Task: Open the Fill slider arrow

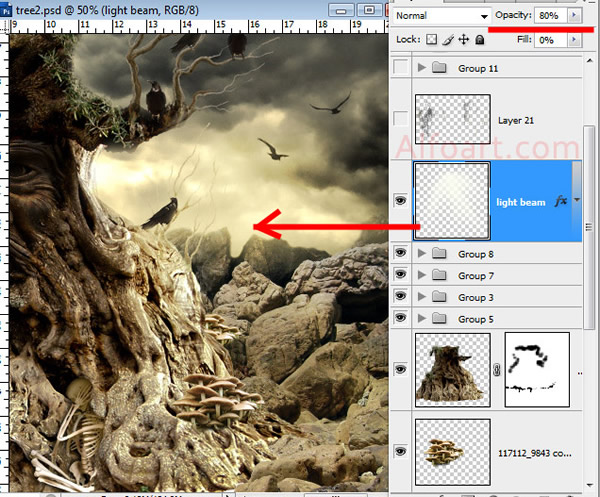Action: [x=574, y=40]
